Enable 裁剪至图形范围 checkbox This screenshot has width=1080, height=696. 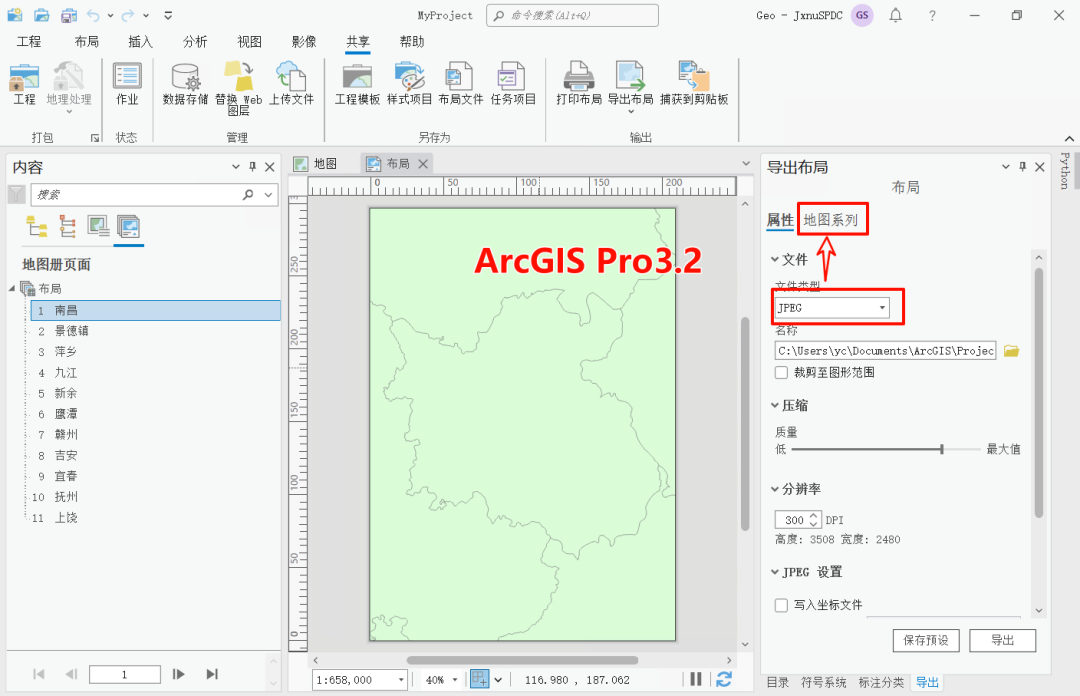click(x=781, y=372)
